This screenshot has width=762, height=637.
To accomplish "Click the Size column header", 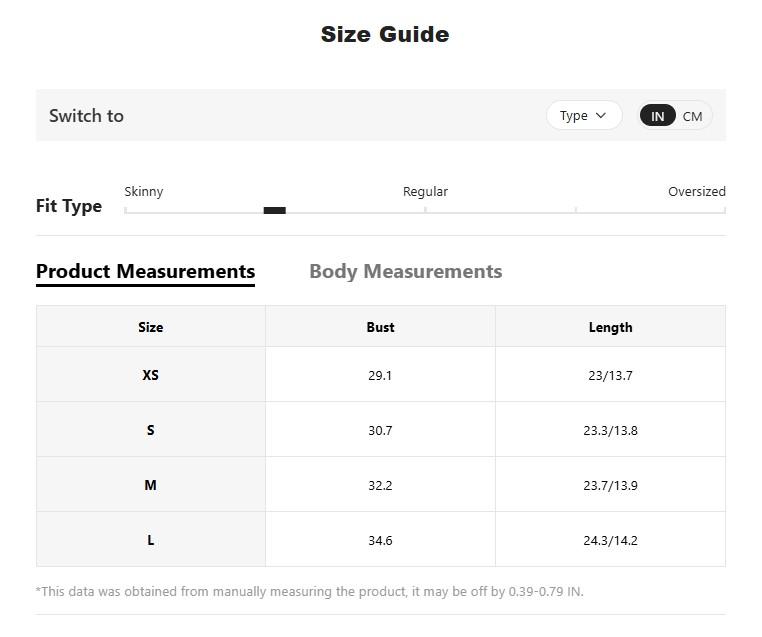I will [150, 327].
